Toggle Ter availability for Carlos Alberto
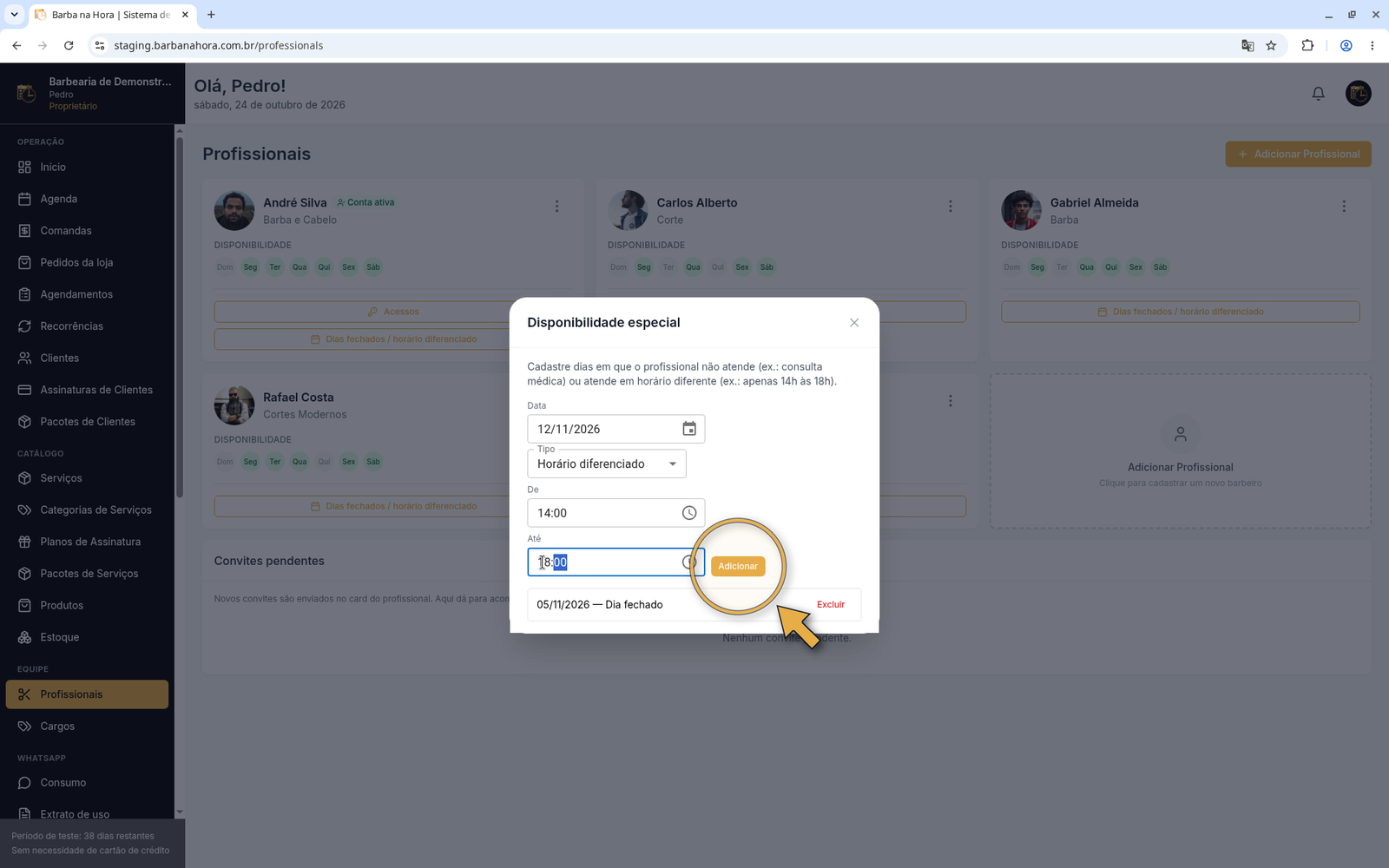 click(668, 267)
